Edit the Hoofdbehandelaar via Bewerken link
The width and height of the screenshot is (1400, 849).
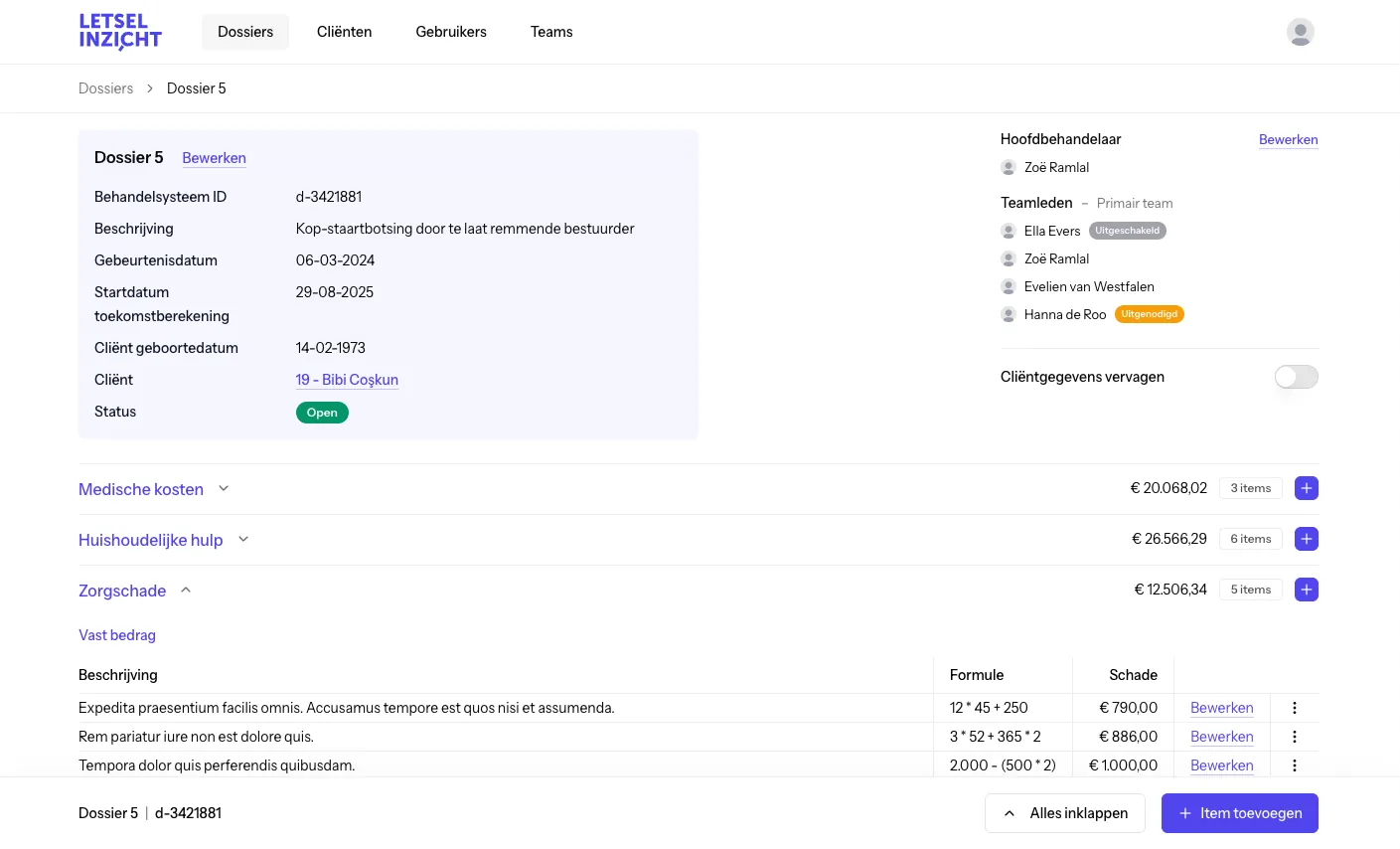coord(1288,139)
